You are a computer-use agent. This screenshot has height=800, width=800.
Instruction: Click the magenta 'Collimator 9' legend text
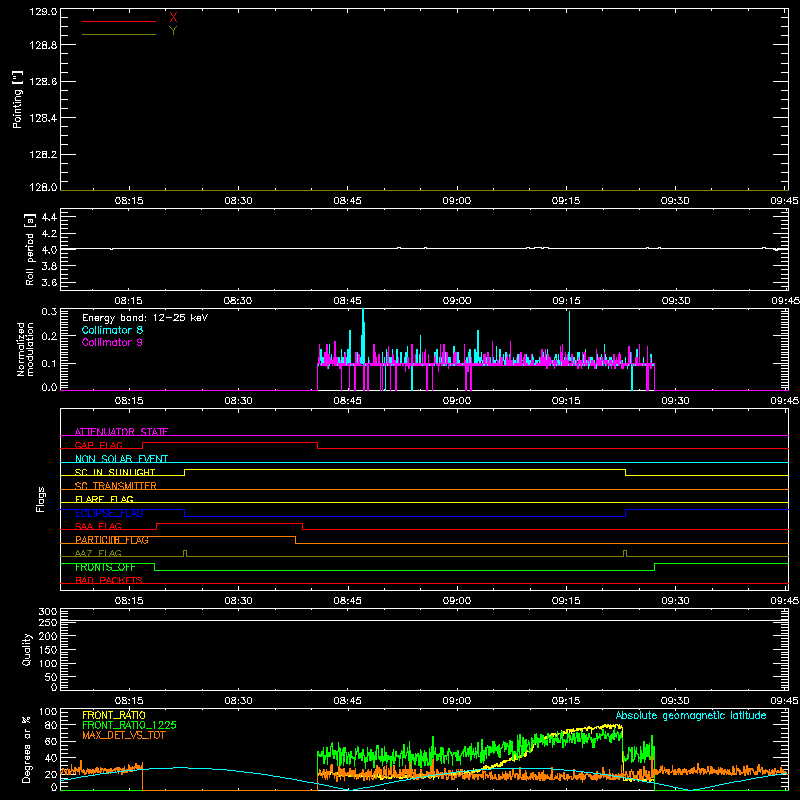pyautogui.click(x=112, y=342)
